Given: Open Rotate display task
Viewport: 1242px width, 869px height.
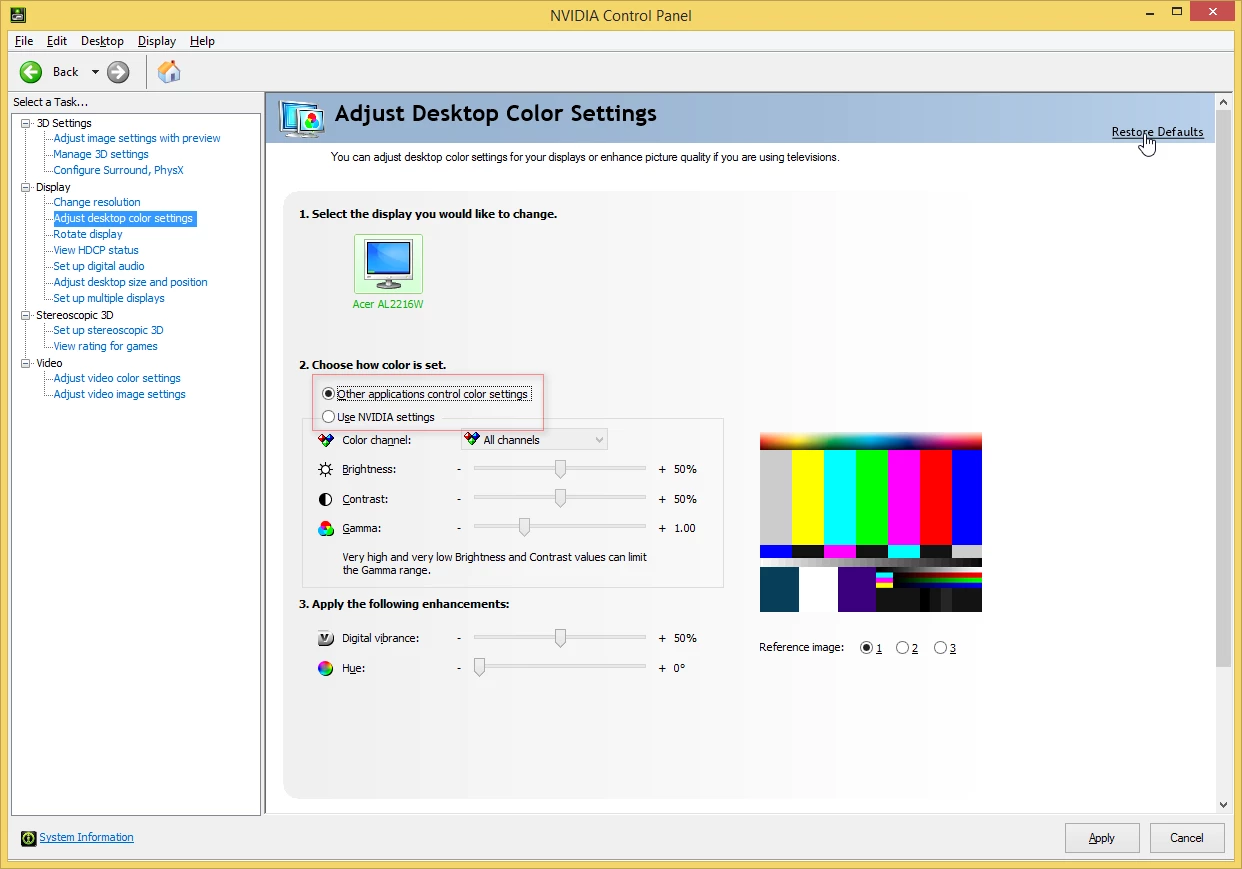Looking at the screenshot, I should (x=88, y=234).
